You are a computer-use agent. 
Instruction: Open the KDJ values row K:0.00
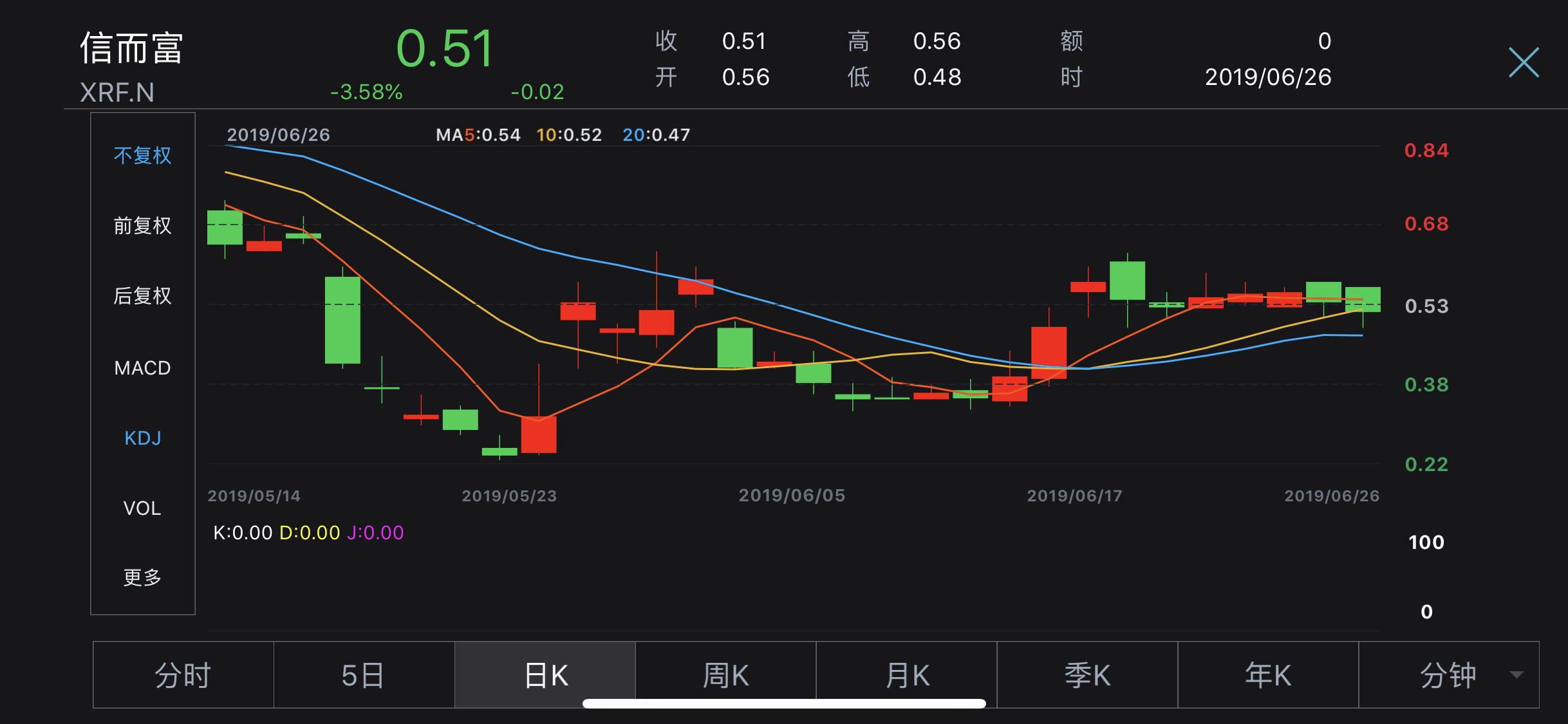point(243,533)
